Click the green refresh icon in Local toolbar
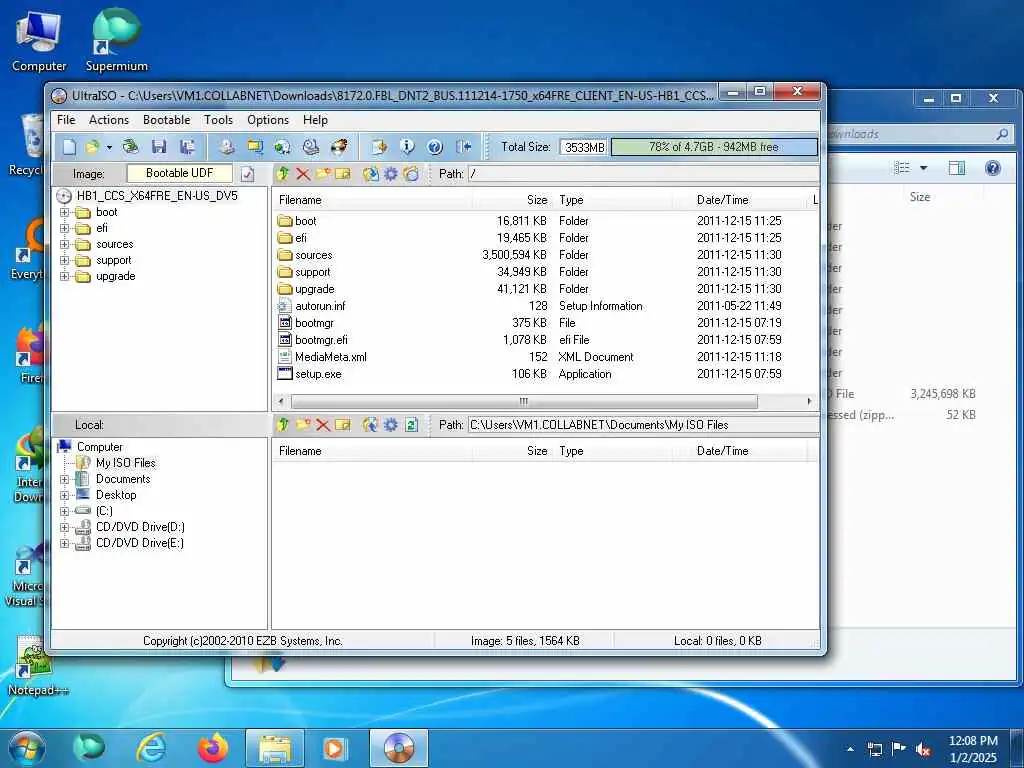The image size is (1024, 768). tap(411, 425)
